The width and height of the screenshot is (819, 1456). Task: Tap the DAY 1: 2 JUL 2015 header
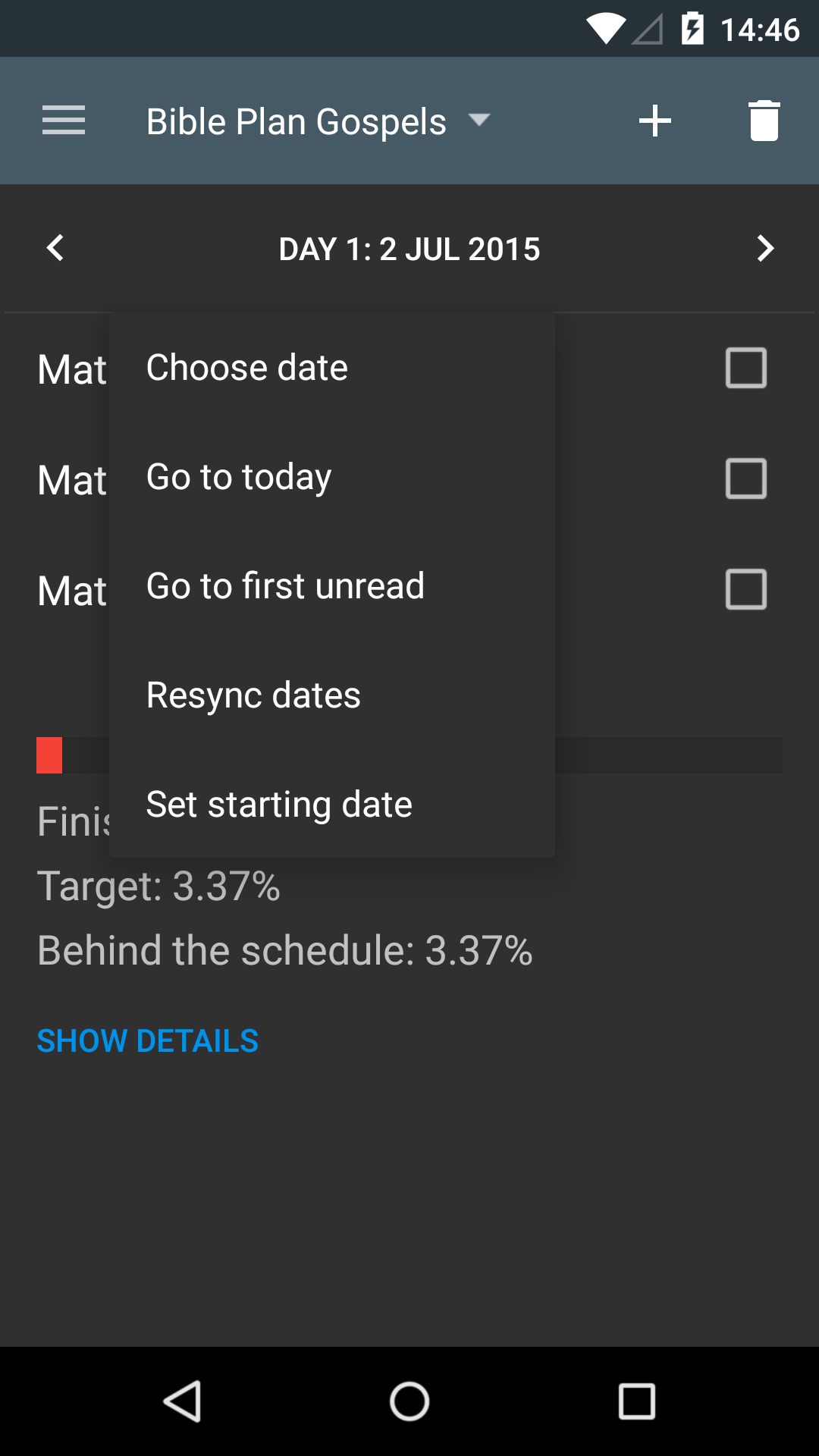tap(409, 249)
